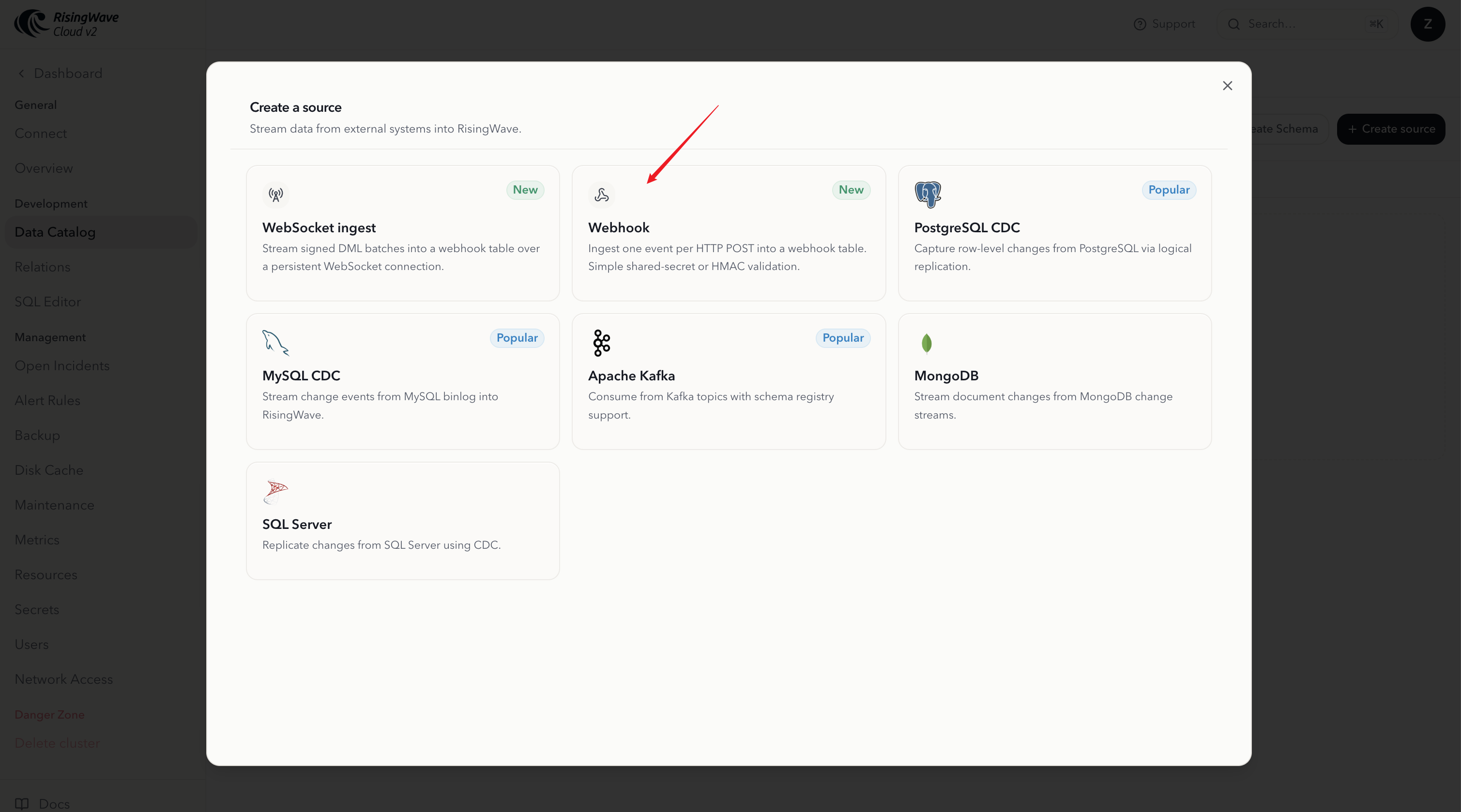Click the SQL Server logo icon
Viewport: 1461px width, 812px height.
point(275,492)
